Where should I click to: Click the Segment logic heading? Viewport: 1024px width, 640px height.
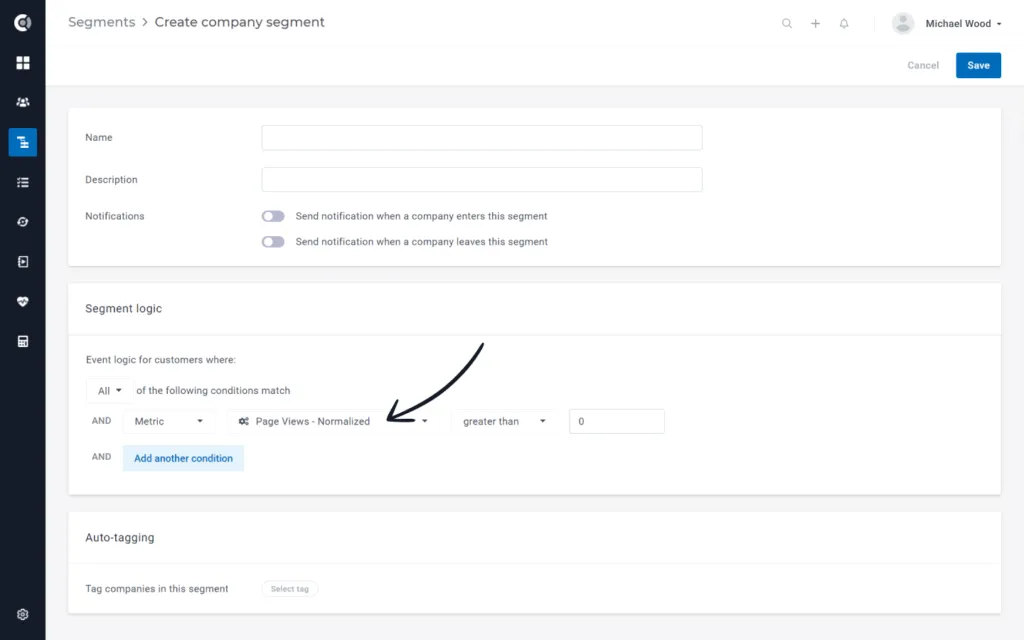(x=123, y=308)
